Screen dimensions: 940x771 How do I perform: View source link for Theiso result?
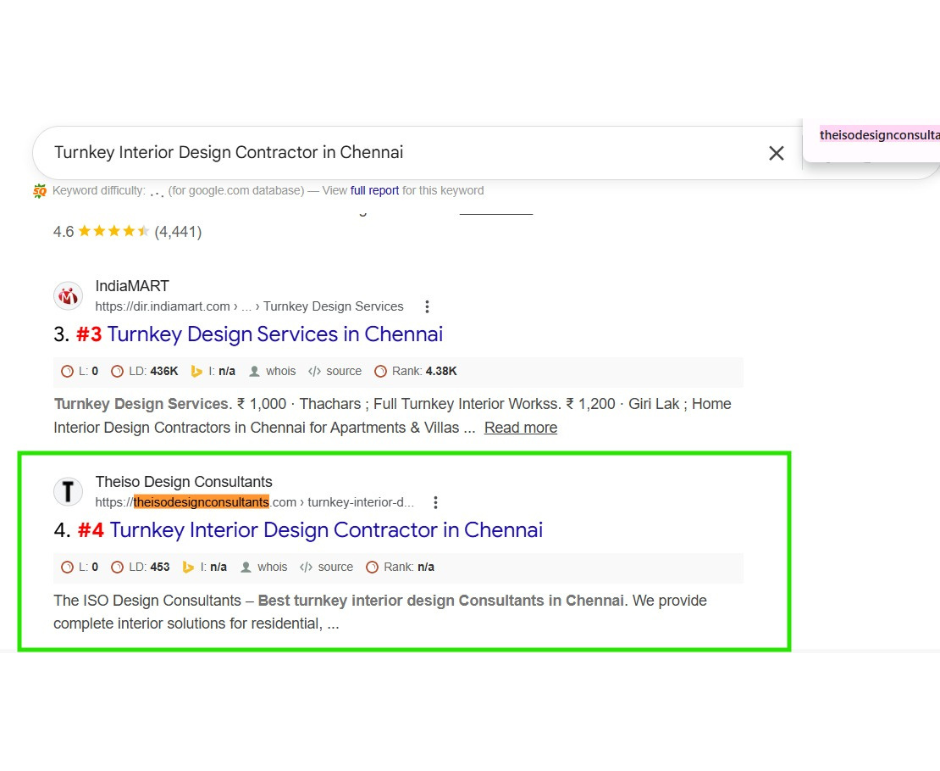327,567
